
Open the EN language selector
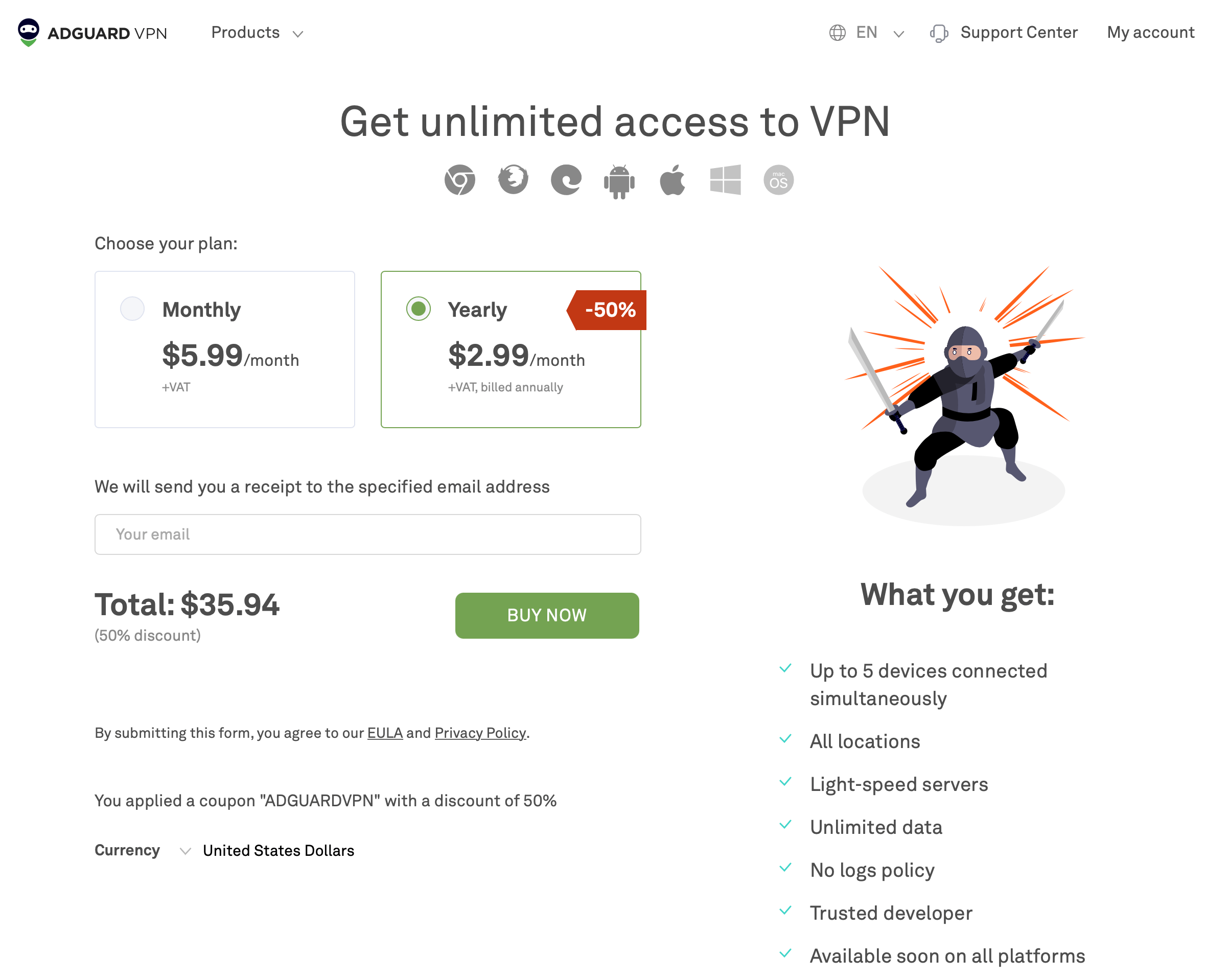click(867, 32)
